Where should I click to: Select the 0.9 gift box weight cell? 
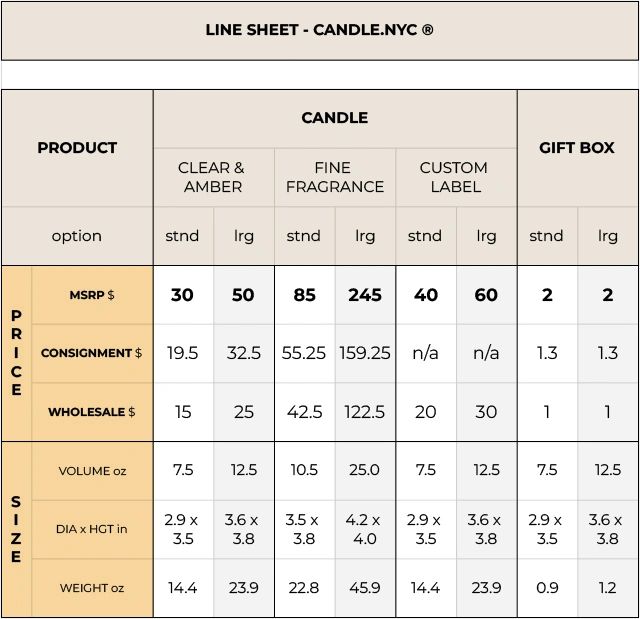click(x=547, y=588)
